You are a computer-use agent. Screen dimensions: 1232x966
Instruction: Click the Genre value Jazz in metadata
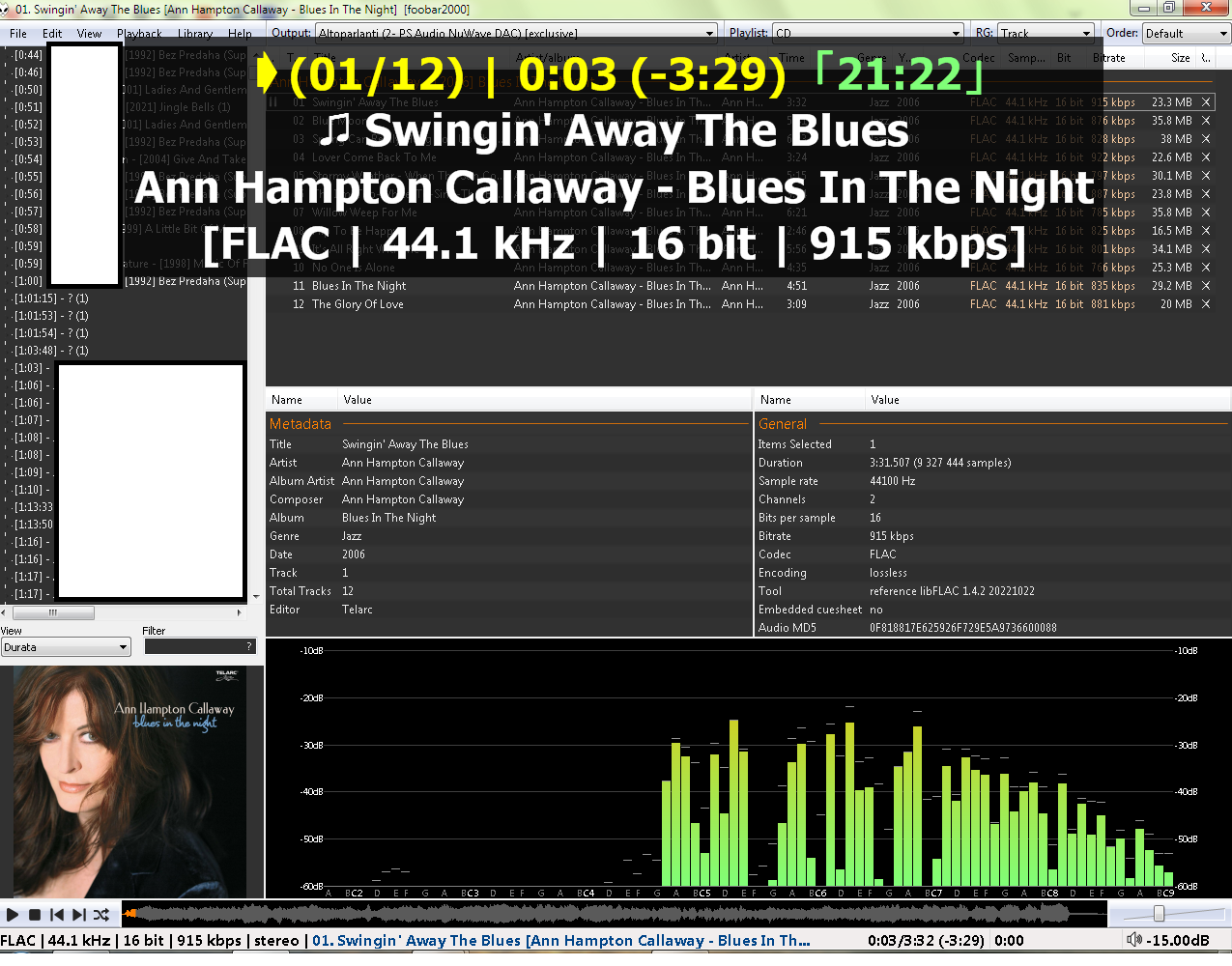point(352,536)
